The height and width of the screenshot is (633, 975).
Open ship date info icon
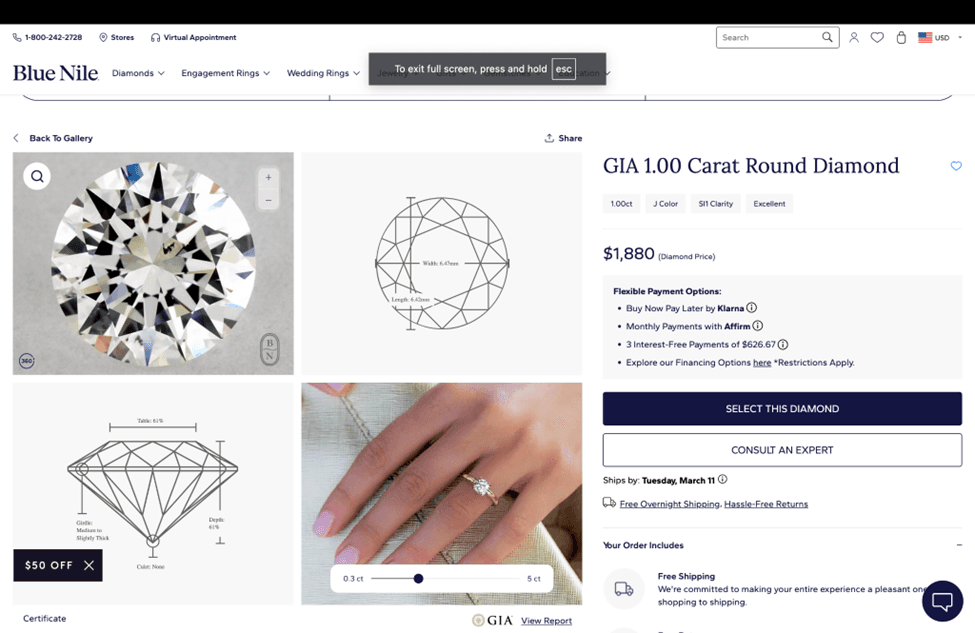[x=723, y=479]
